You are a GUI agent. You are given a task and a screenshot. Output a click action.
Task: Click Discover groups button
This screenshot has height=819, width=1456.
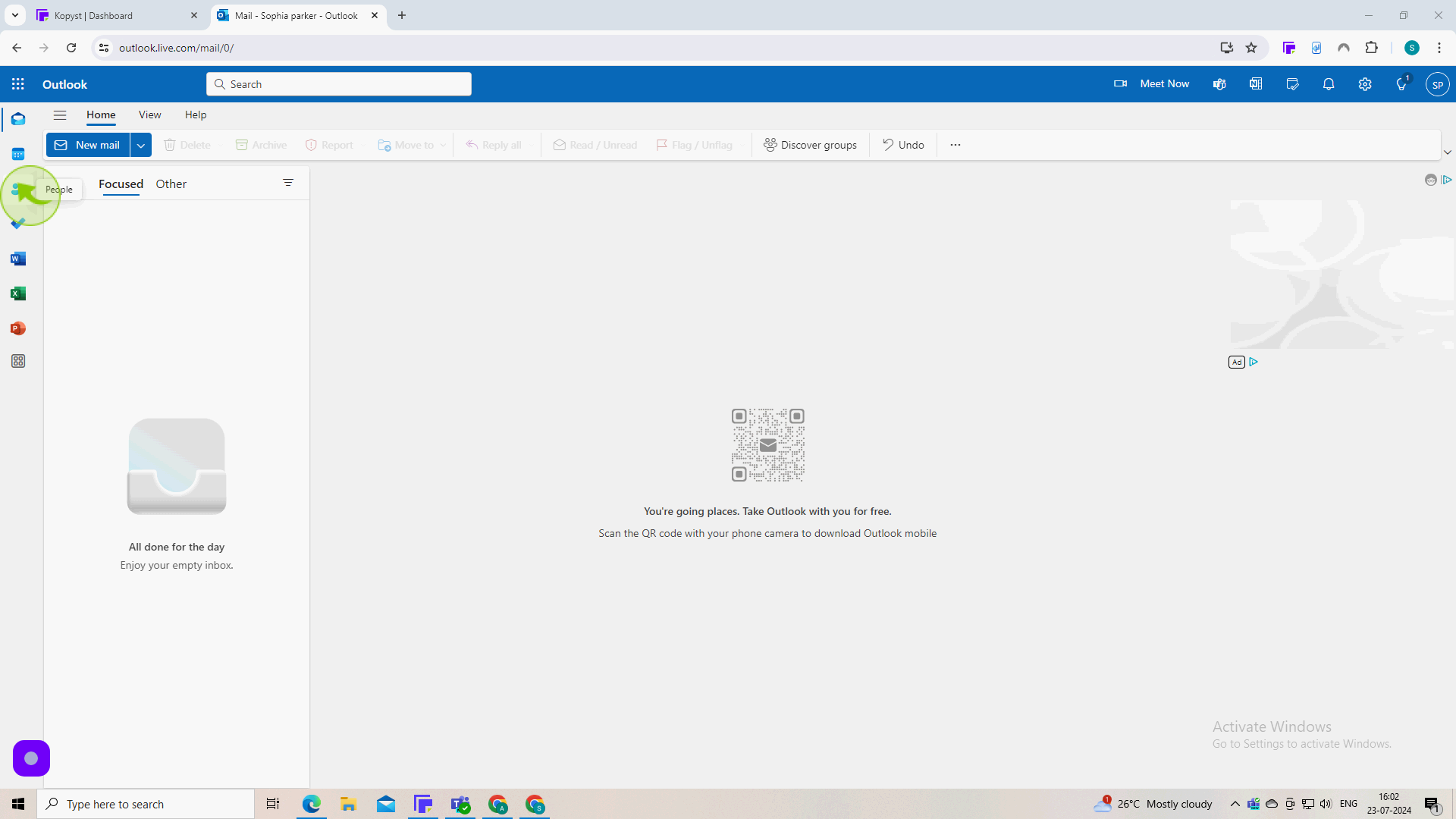[810, 145]
